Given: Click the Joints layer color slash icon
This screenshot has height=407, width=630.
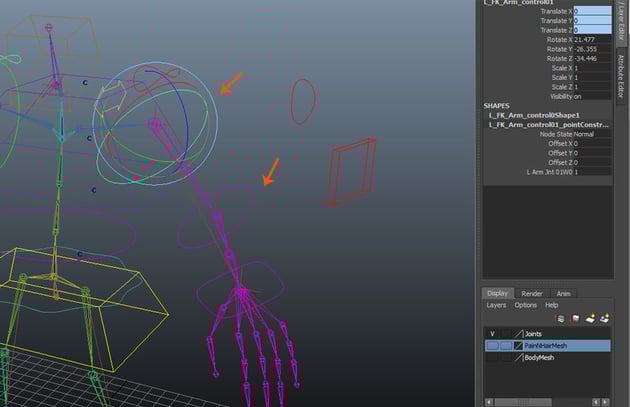Looking at the screenshot, I should pyautogui.click(x=518, y=334).
